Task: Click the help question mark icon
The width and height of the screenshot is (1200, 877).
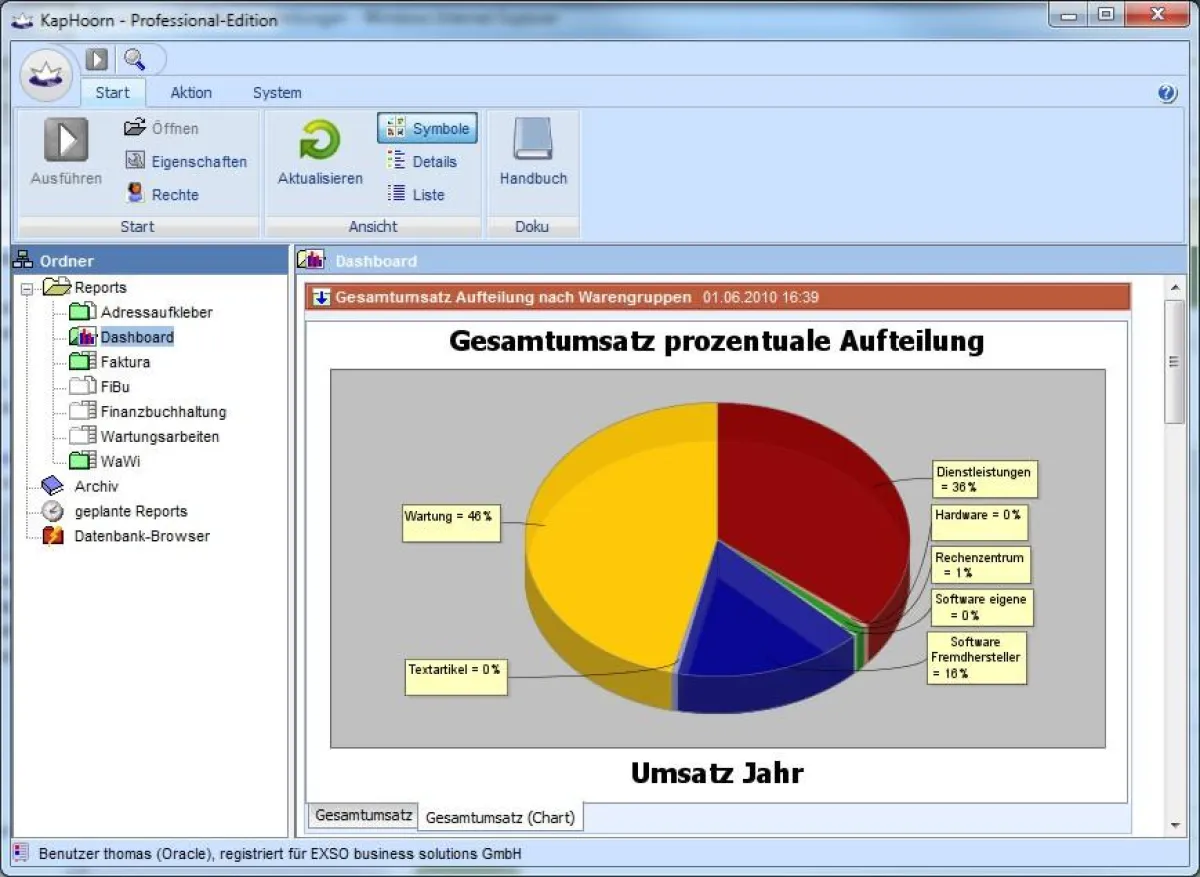Action: [1167, 93]
